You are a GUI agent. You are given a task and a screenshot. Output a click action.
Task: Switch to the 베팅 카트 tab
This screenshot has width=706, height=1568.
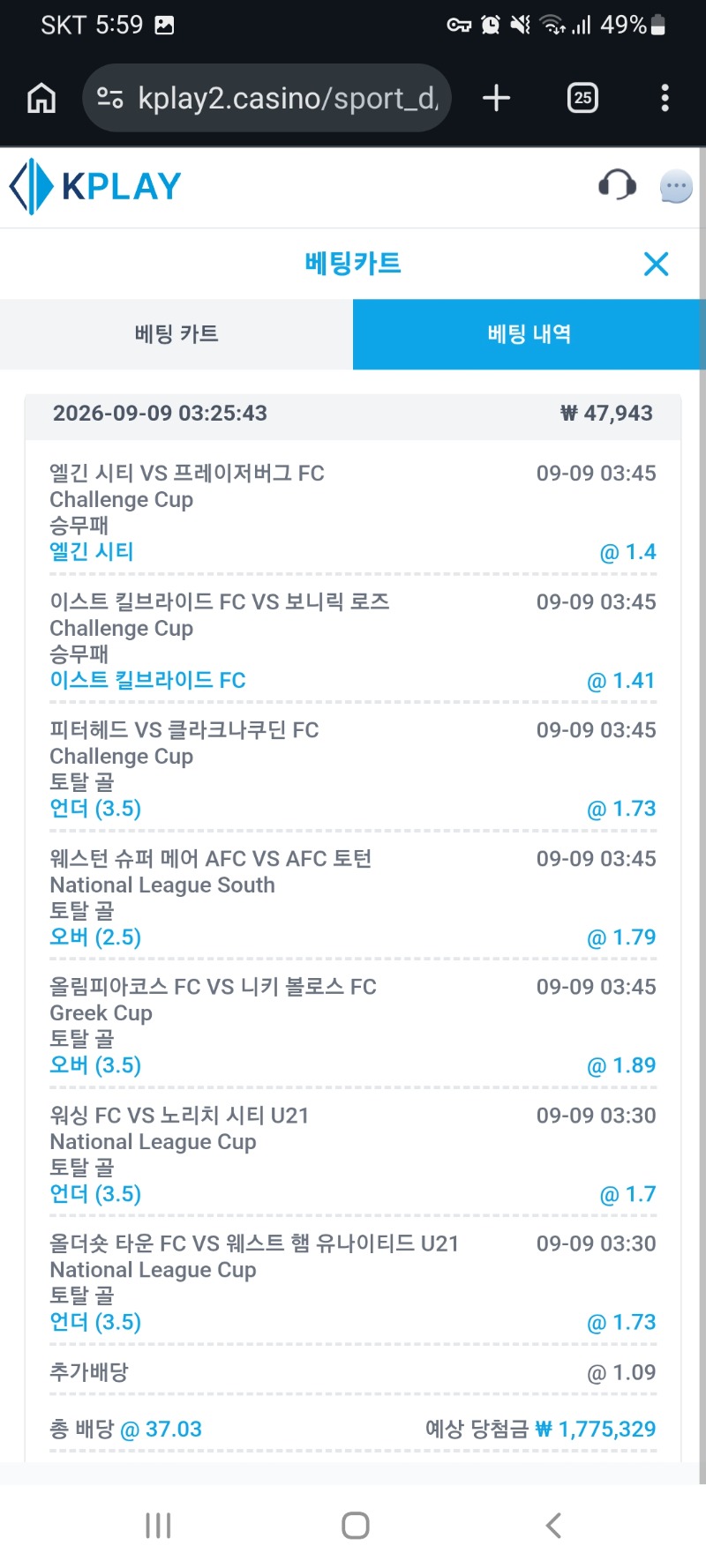point(176,334)
